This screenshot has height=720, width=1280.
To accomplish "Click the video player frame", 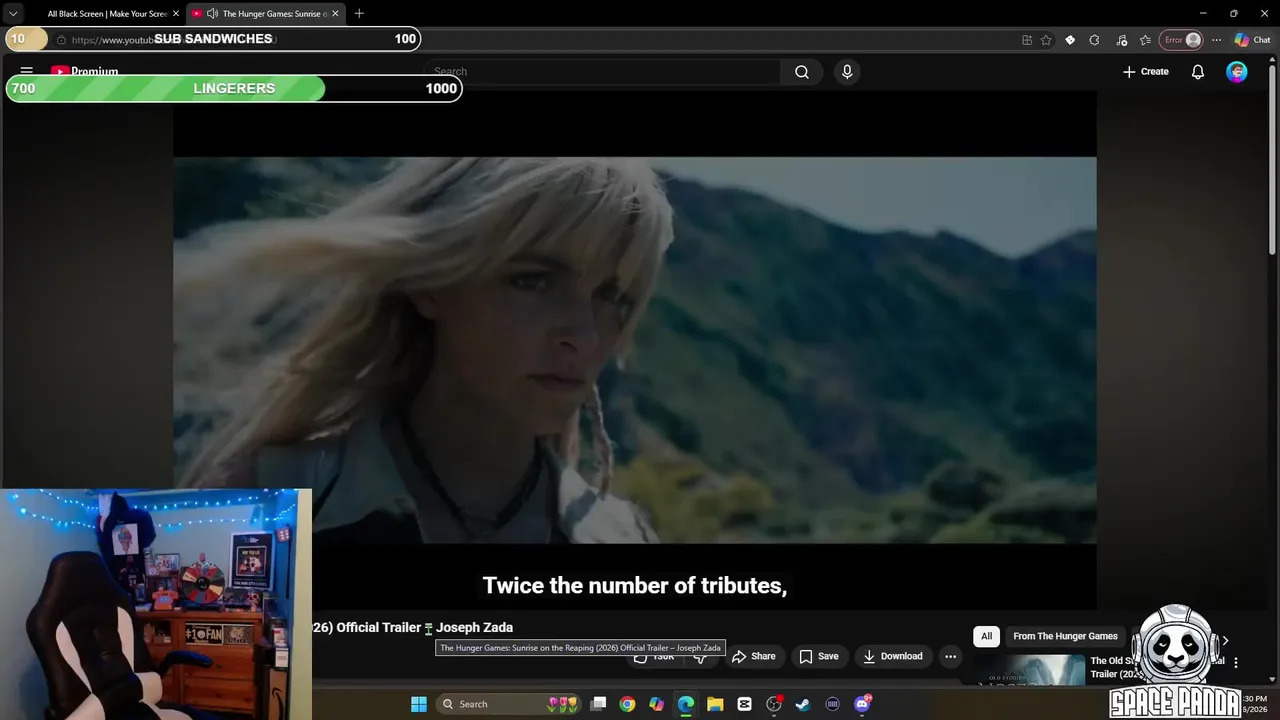I will point(634,350).
